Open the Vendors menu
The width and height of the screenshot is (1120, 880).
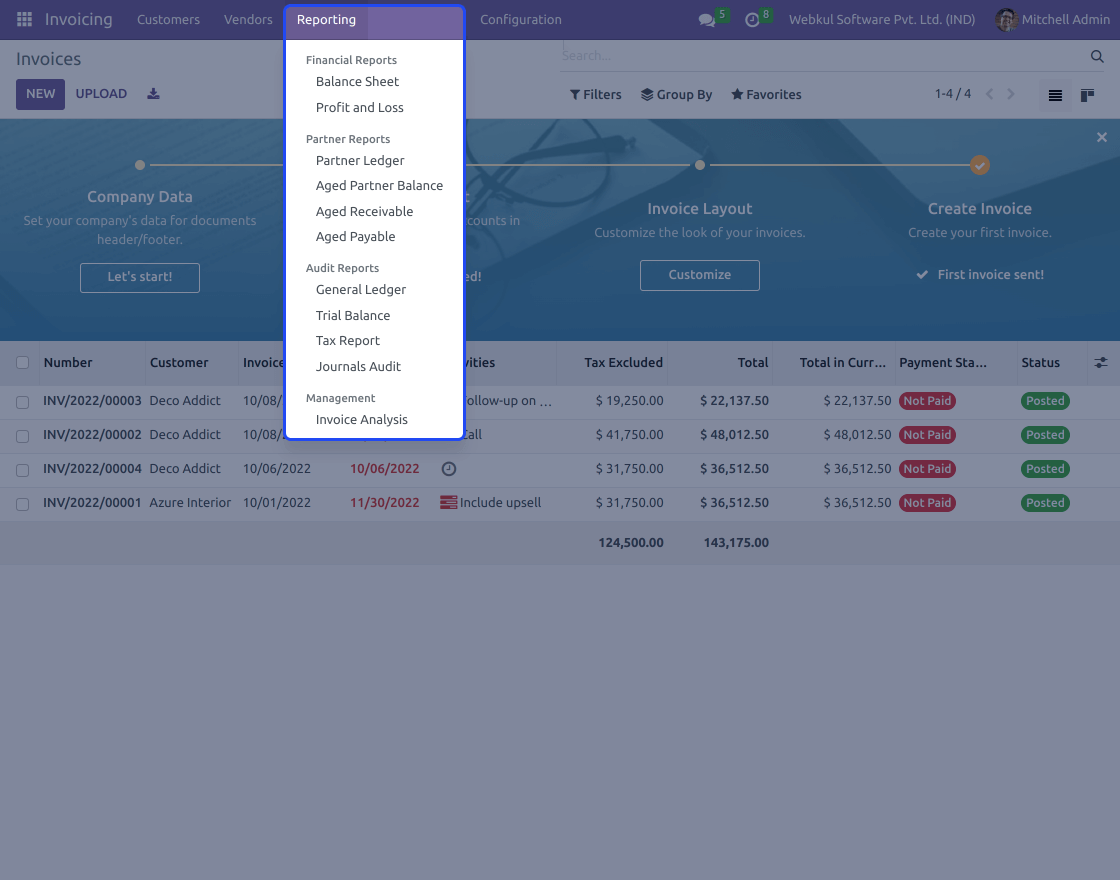(248, 19)
